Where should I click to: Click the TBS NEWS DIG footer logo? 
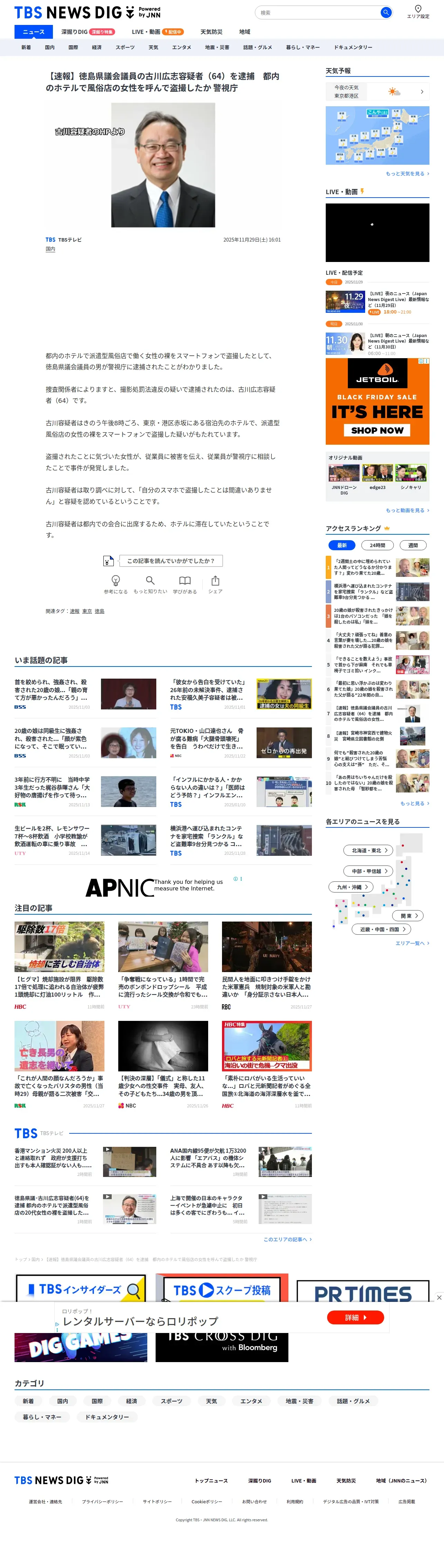tap(62, 1480)
